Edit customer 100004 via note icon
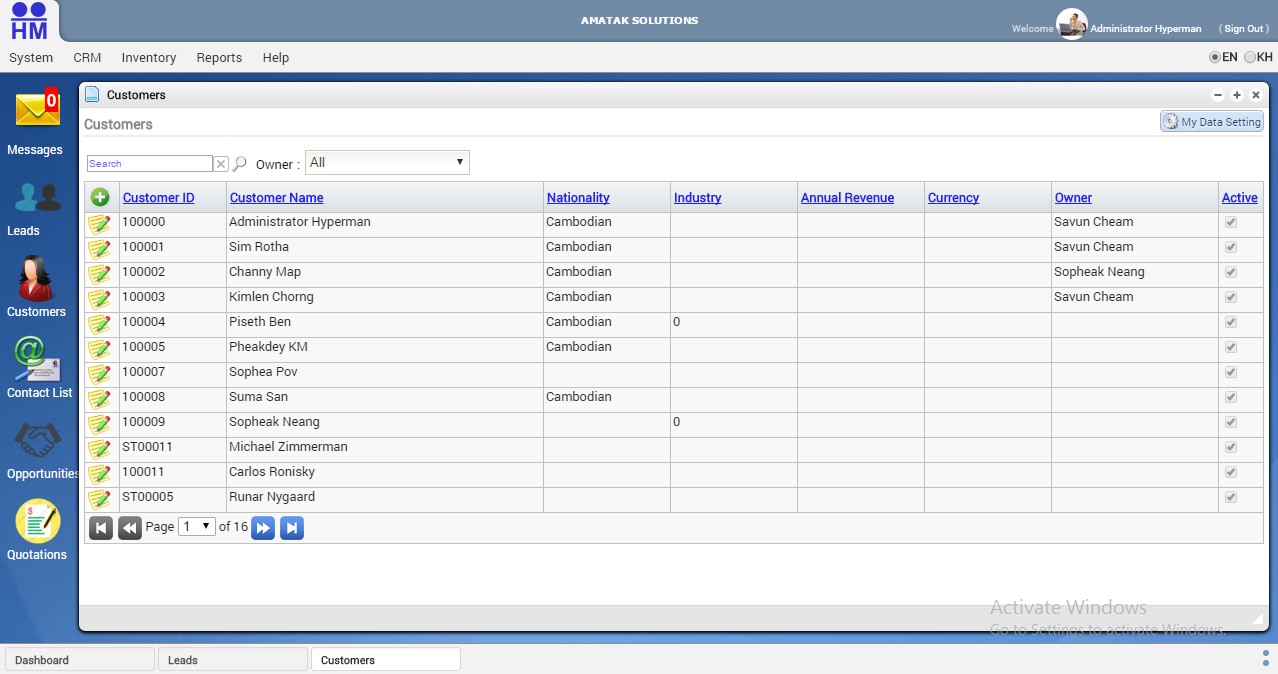1278x674 pixels. (99, 323)
